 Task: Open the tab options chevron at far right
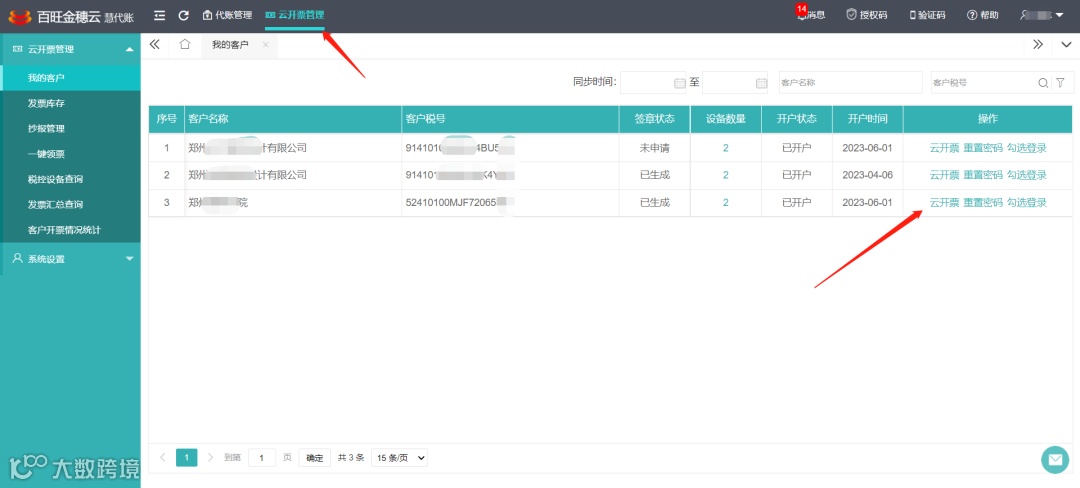pyautogui.click(x=1067, y=45)
